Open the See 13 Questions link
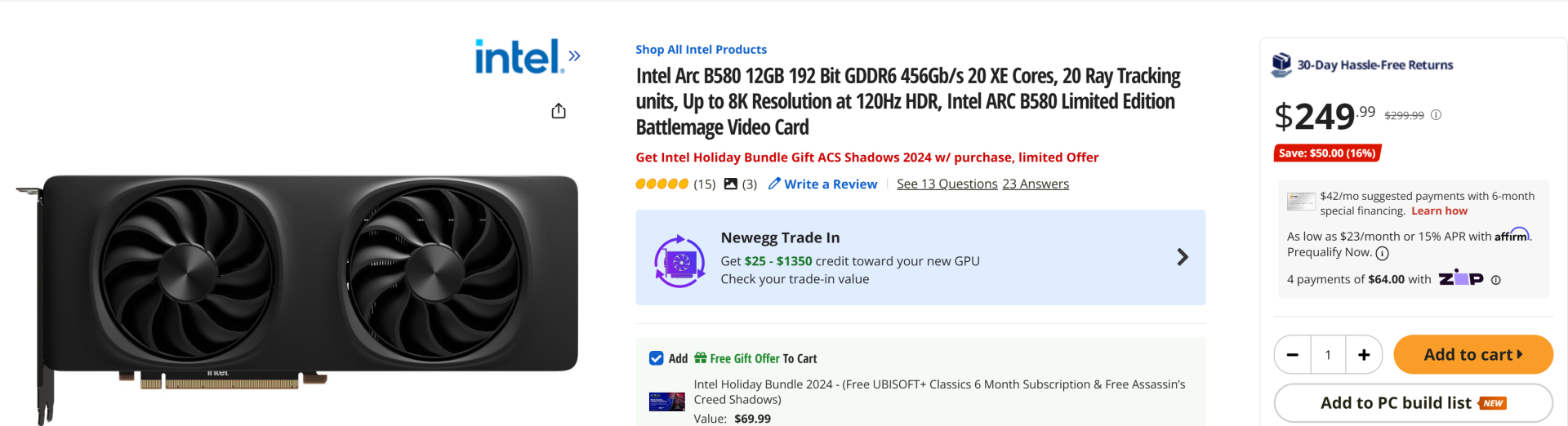This screenshot has height=426, width=1568. (x=947, y=184)
